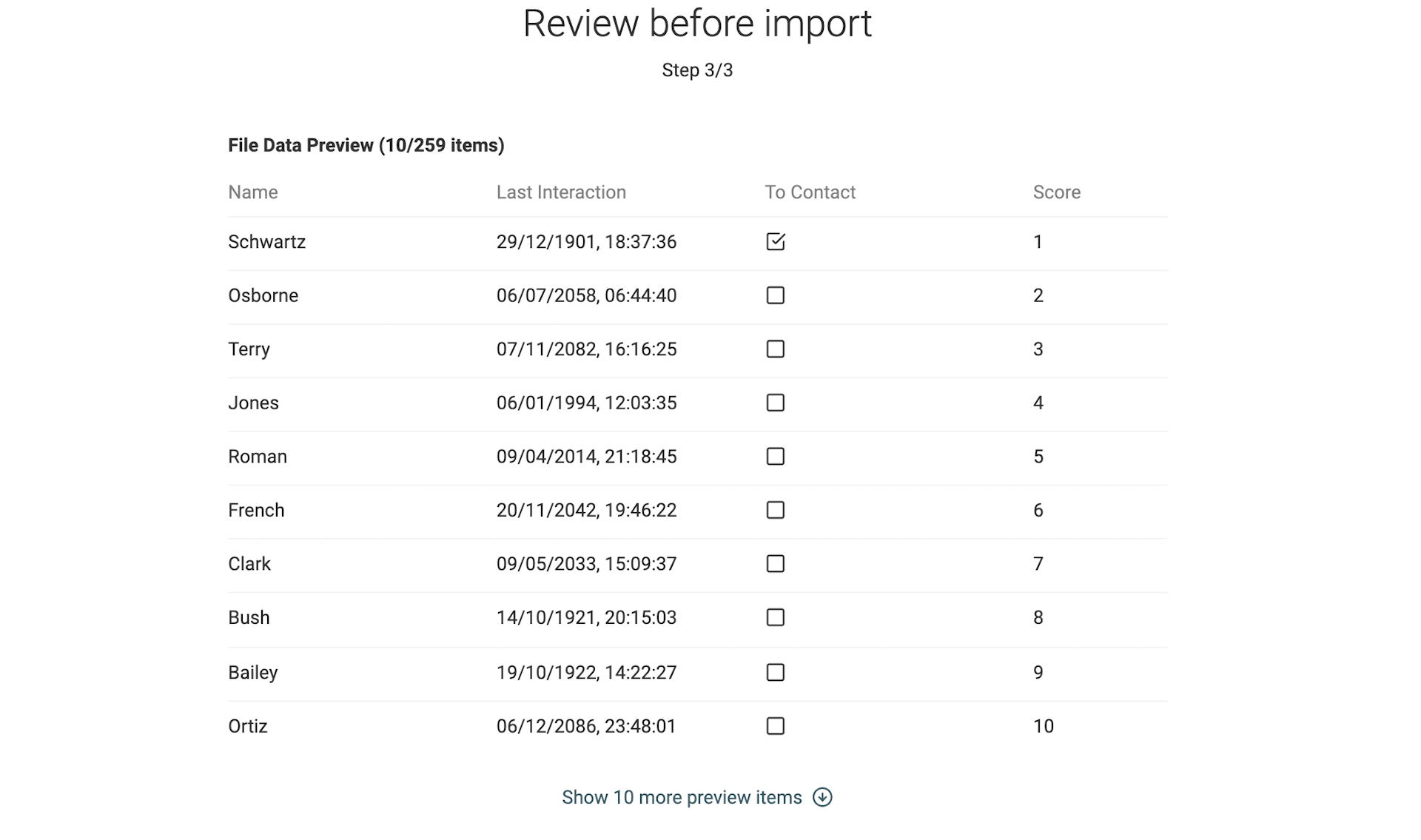
Task: Click the Last Interaction column header
Action: 562,192
